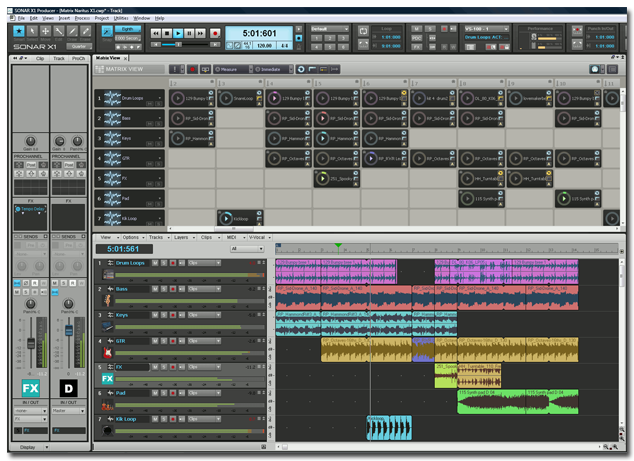634x461 pixels.
Task: Pause playback in transport
Action: [189, 34]
